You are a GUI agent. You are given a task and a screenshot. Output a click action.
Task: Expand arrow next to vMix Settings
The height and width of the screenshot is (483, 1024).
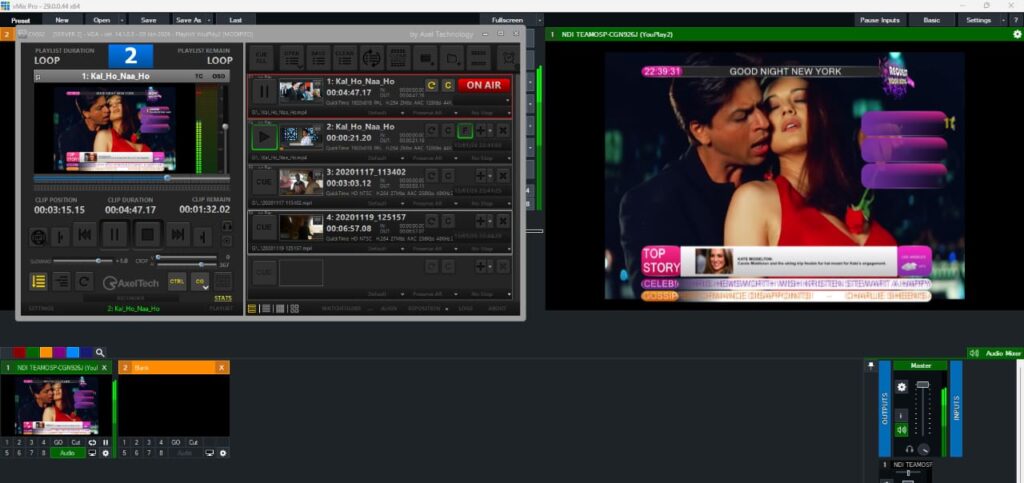(x=1004, y=20)
